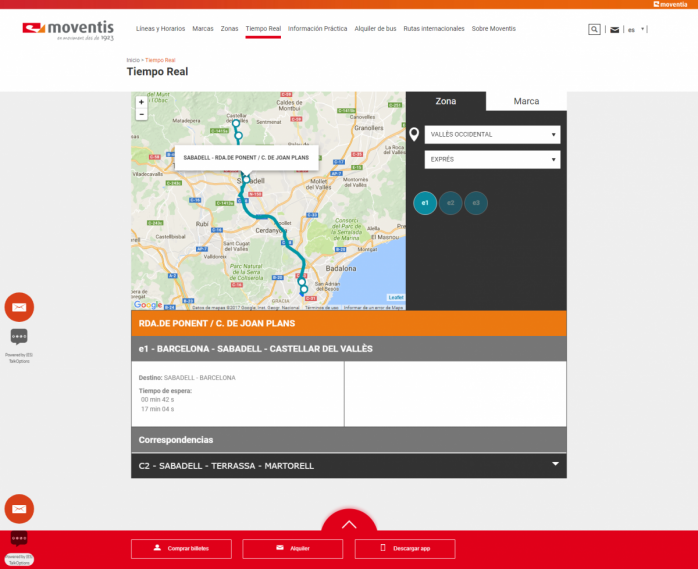Click 'Informar de un error de Maps' link

click(x=373, y=308)
